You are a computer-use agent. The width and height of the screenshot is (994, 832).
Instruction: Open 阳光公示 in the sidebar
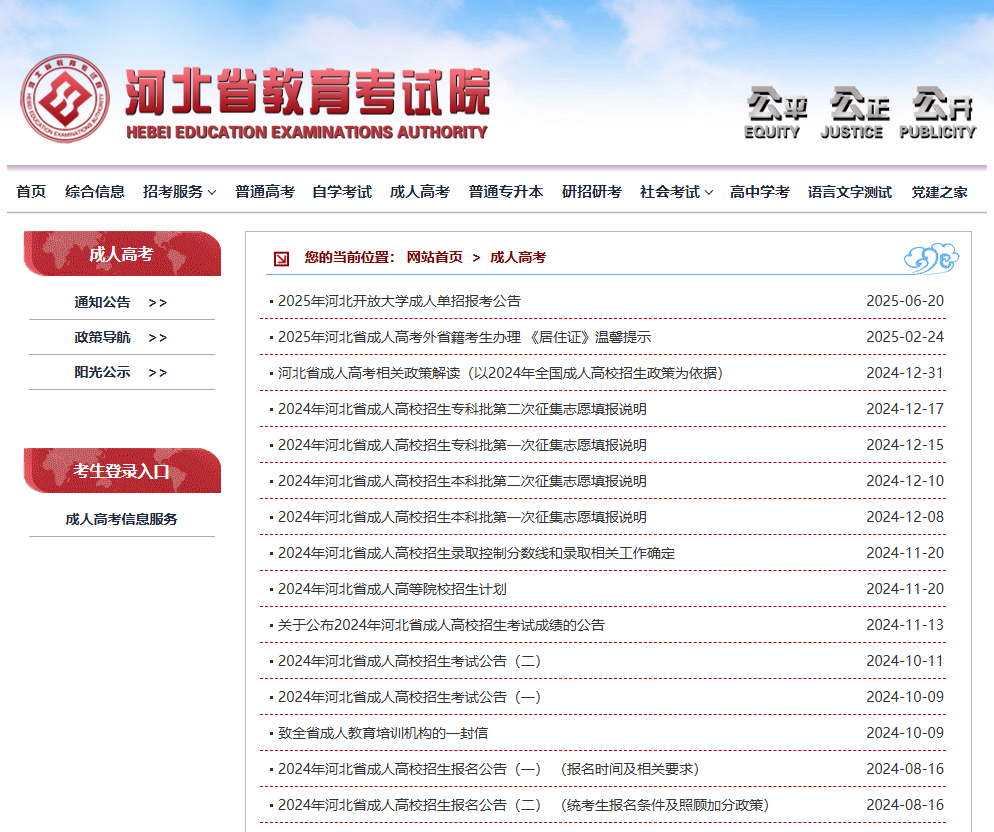[121, 372]
